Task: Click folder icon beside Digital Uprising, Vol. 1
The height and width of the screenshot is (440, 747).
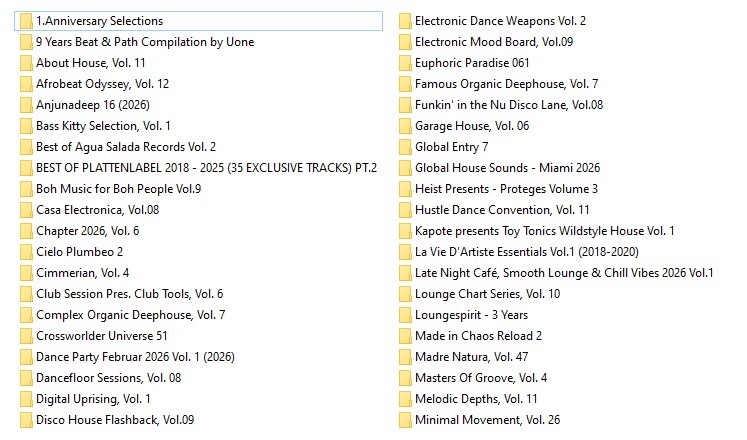Action: pyautogui.click(x=26, y=399)
